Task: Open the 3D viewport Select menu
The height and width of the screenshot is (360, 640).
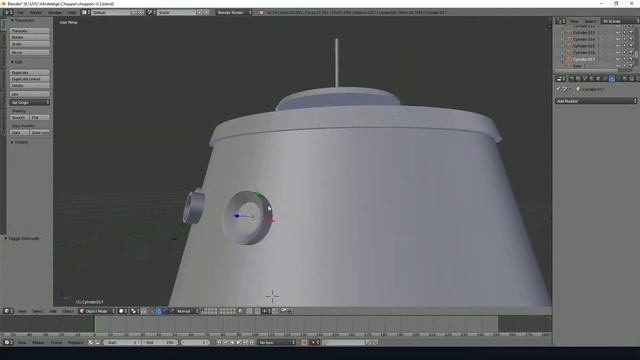Action: point(38,311)
